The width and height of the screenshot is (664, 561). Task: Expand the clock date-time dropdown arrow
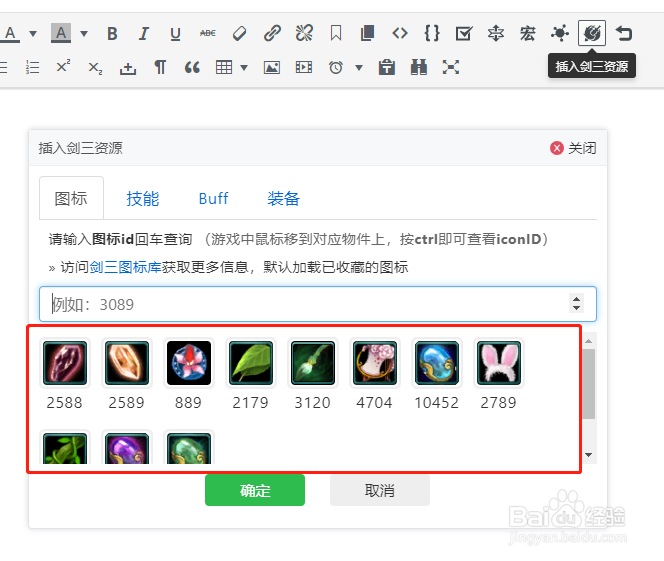pyautogui.click(x=359, y=67)
